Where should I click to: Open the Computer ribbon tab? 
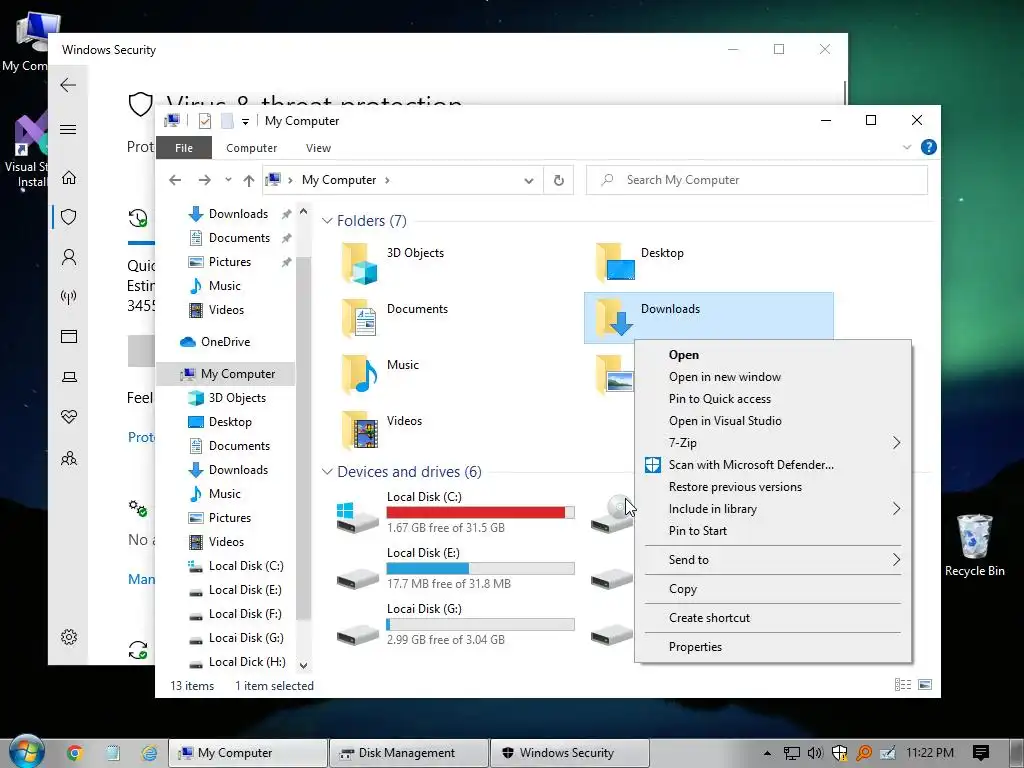click(x=251, y=148)
